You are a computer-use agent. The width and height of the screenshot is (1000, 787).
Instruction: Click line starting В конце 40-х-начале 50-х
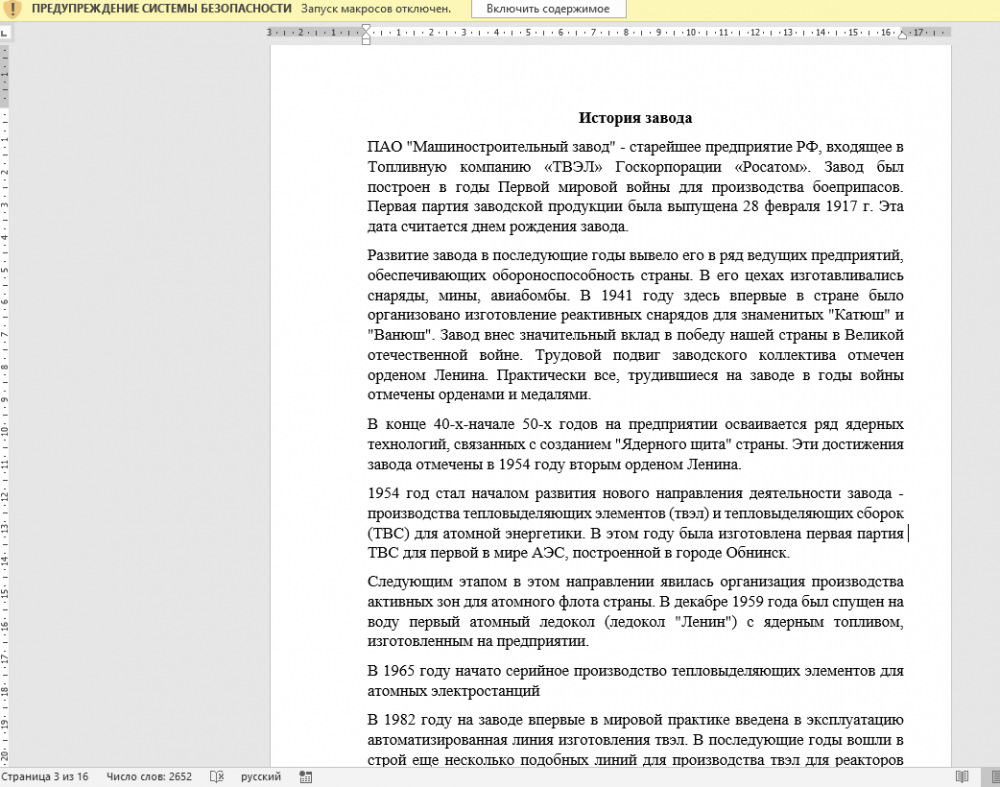click(x=635, y=425)
